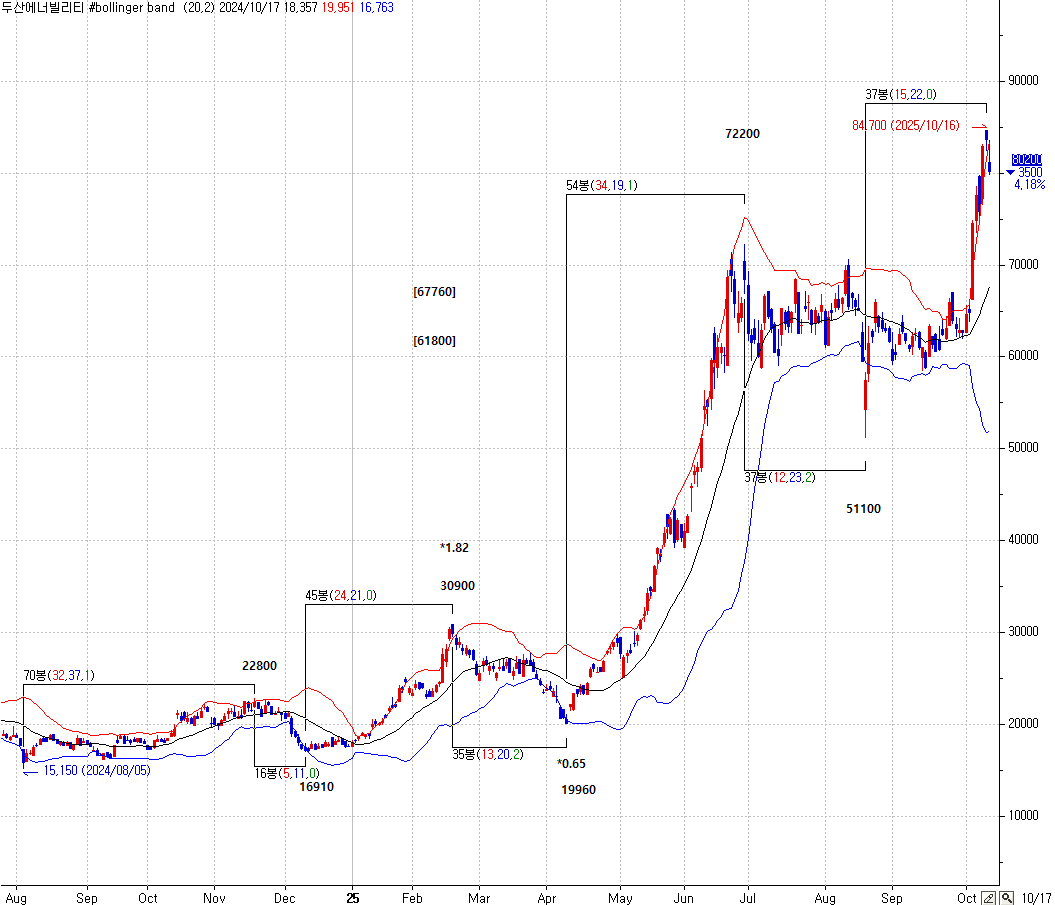Click the 51100 low price annotation

pyautogui.click(x=863, y=509)
